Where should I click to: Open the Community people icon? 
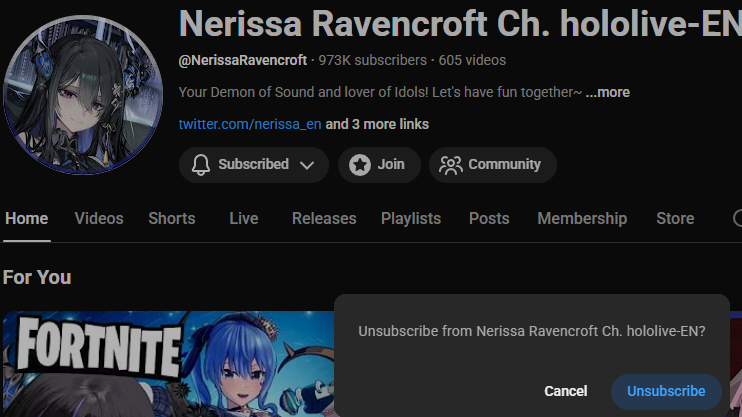(x=450, y=165)
